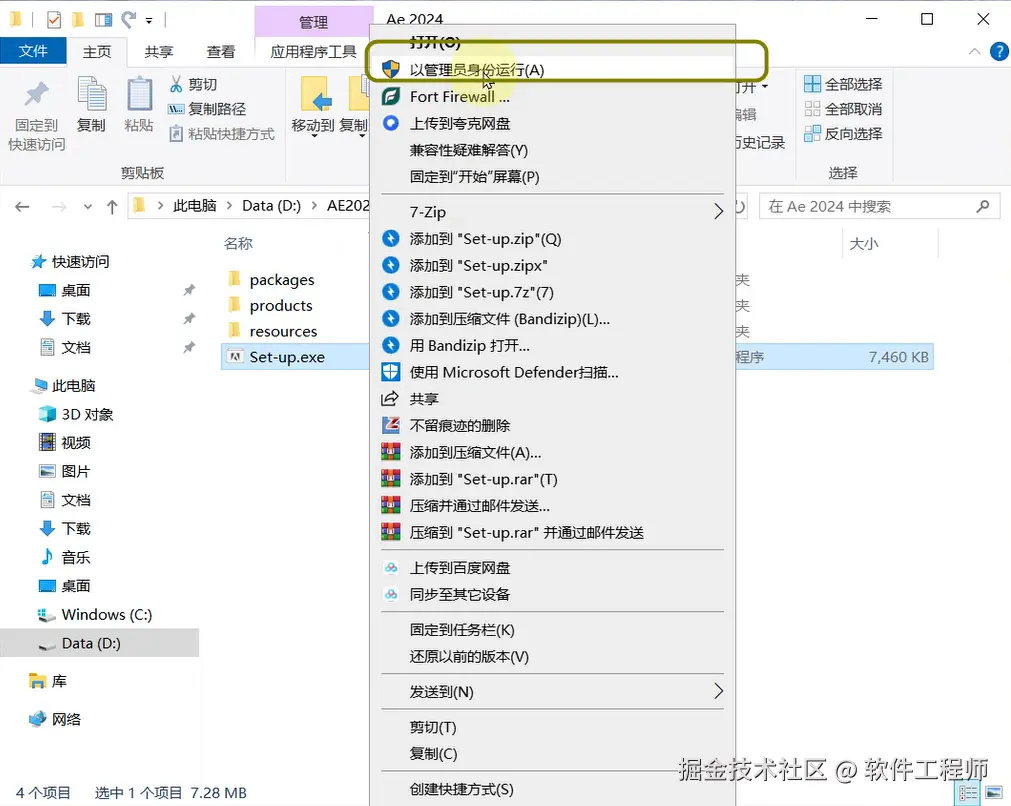This screenshot has width=1011, height=806.
Task: Expand the 发送到(N) submenu arrow
Action: pos(718,691)
